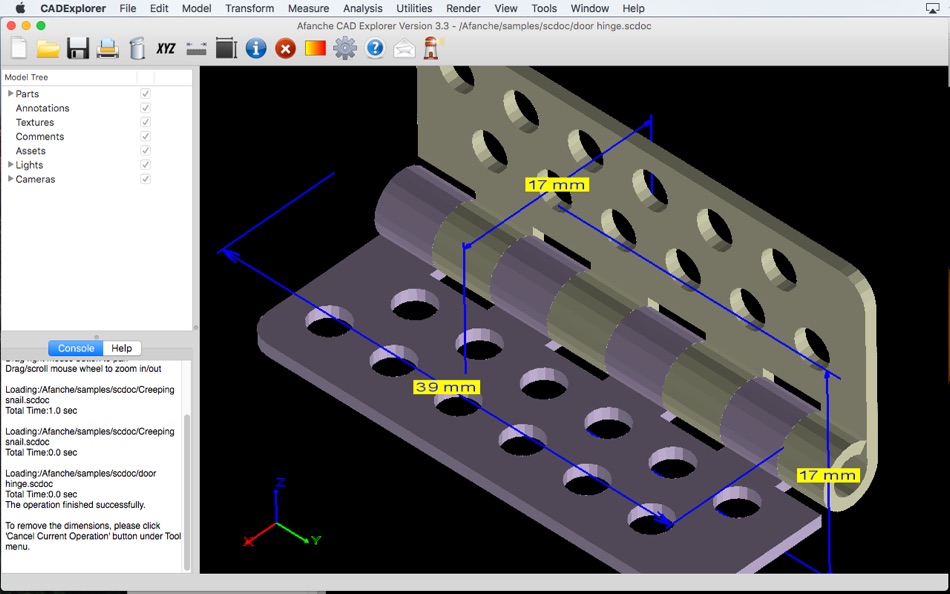Open the File menu
Viewport: 950px width, 594px height.
tap(128, 8)
